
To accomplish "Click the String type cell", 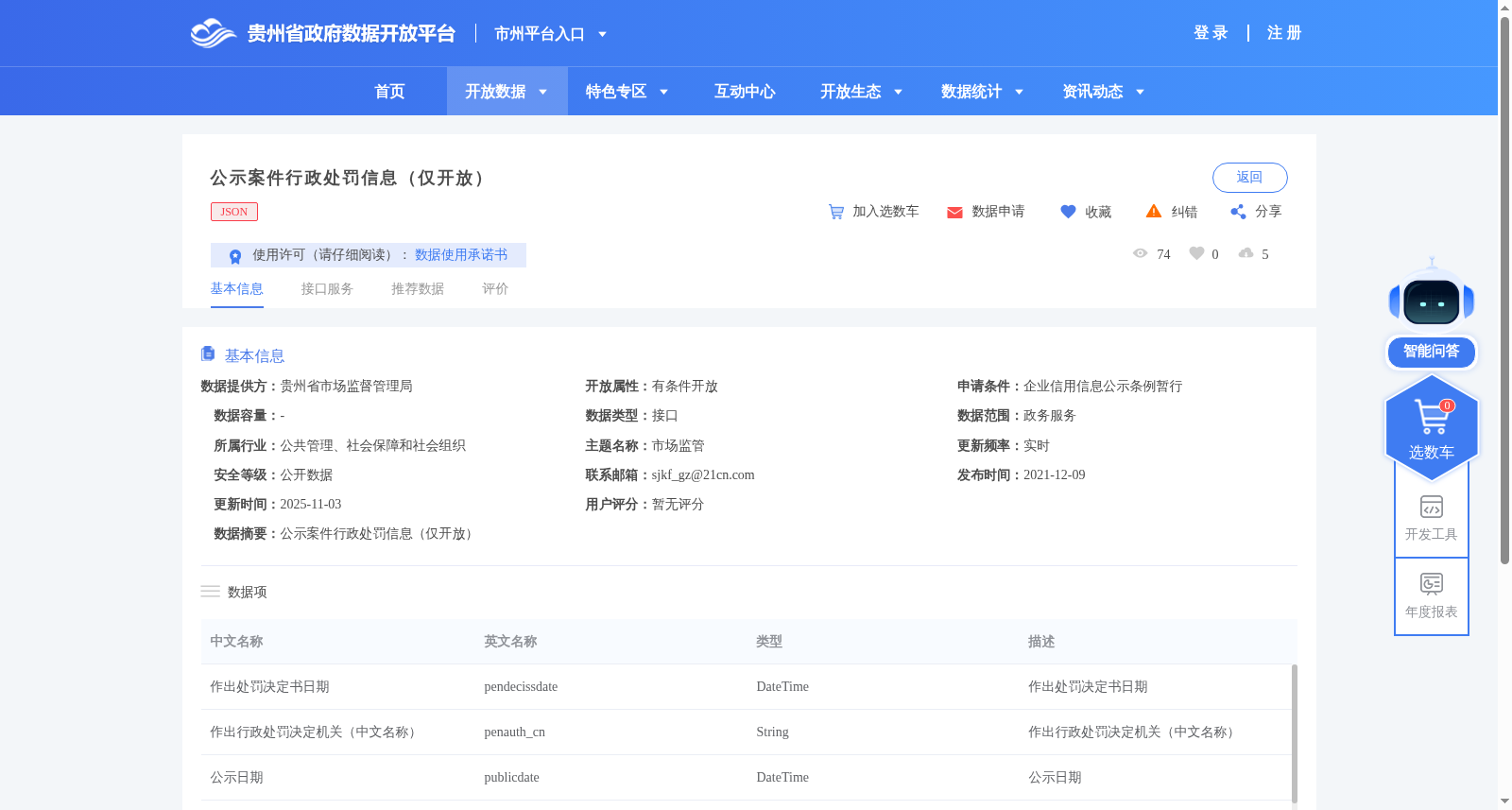I will 772,732.
